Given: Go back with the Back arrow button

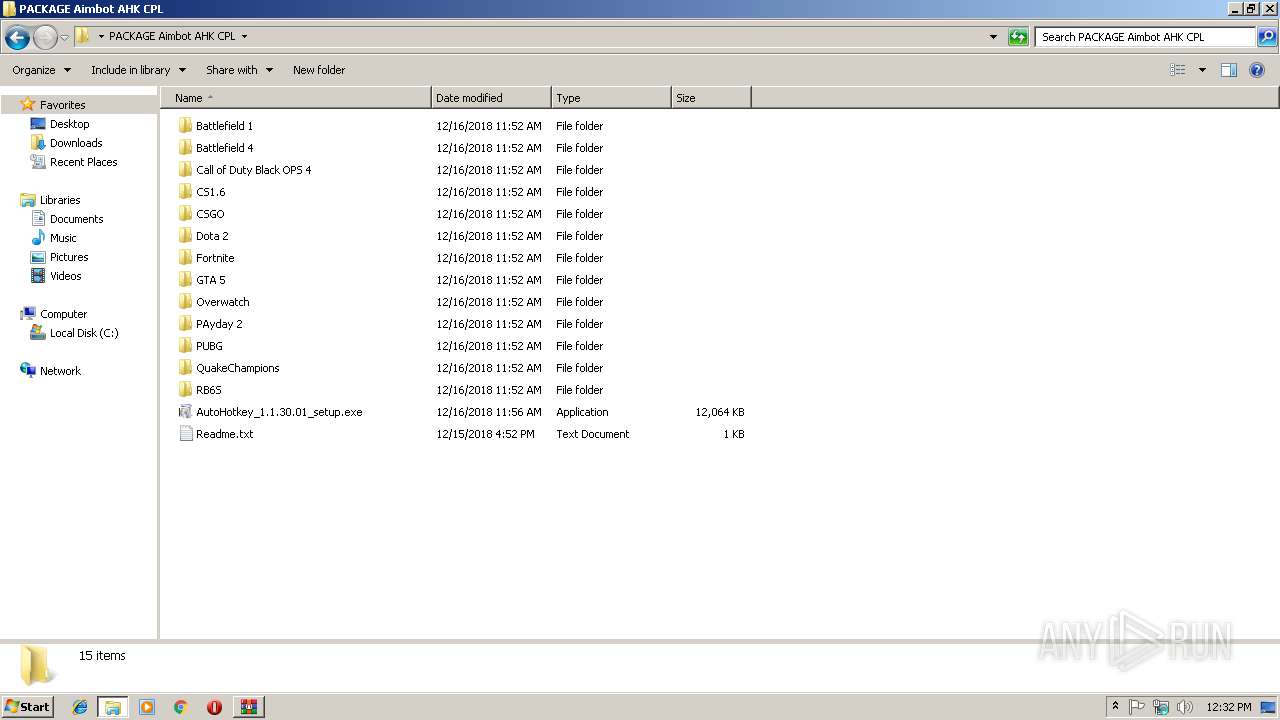Looking at the screenshot, I should (x=17, y=38).
